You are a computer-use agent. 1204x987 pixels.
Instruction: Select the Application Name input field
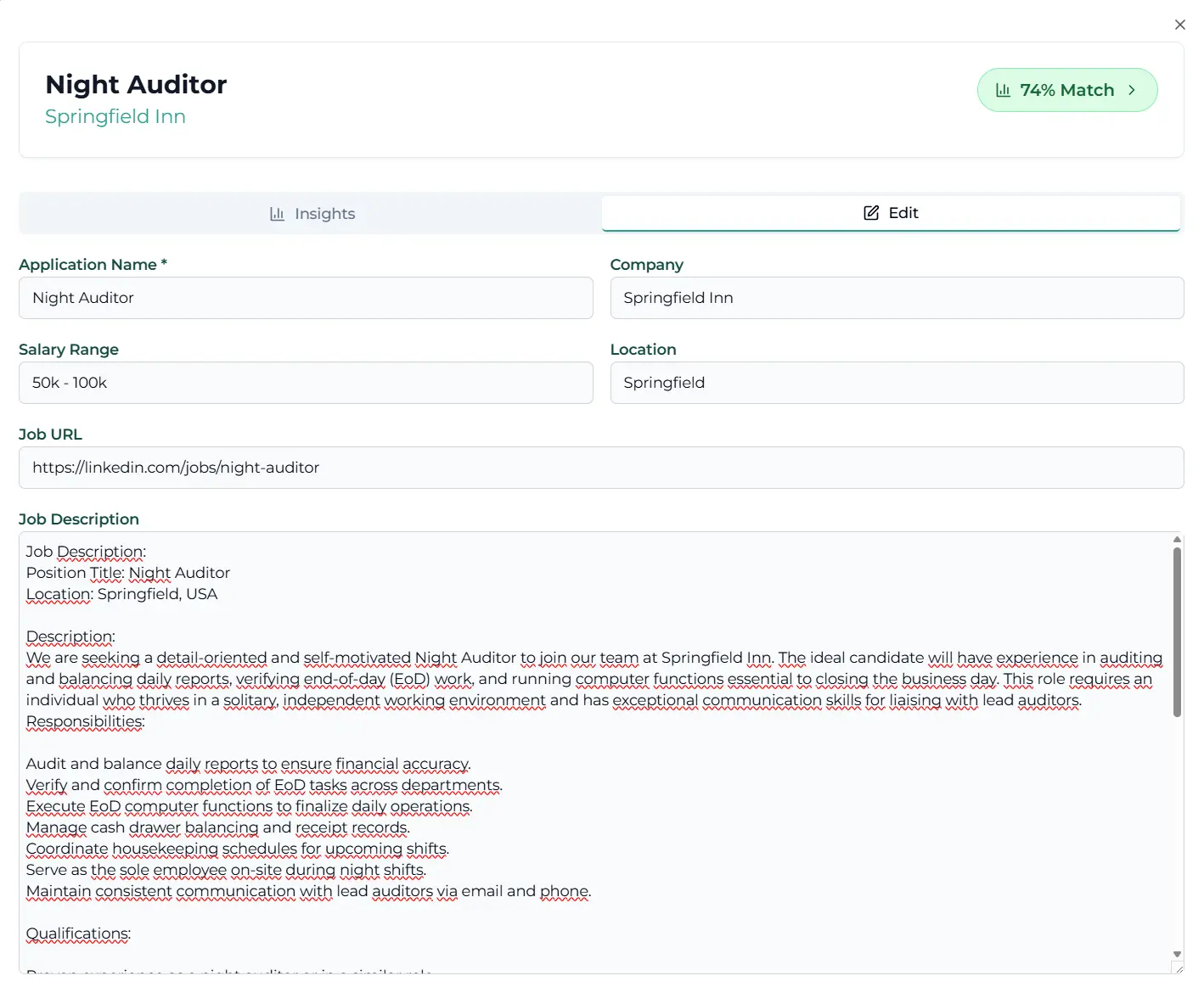click(306, 298)
